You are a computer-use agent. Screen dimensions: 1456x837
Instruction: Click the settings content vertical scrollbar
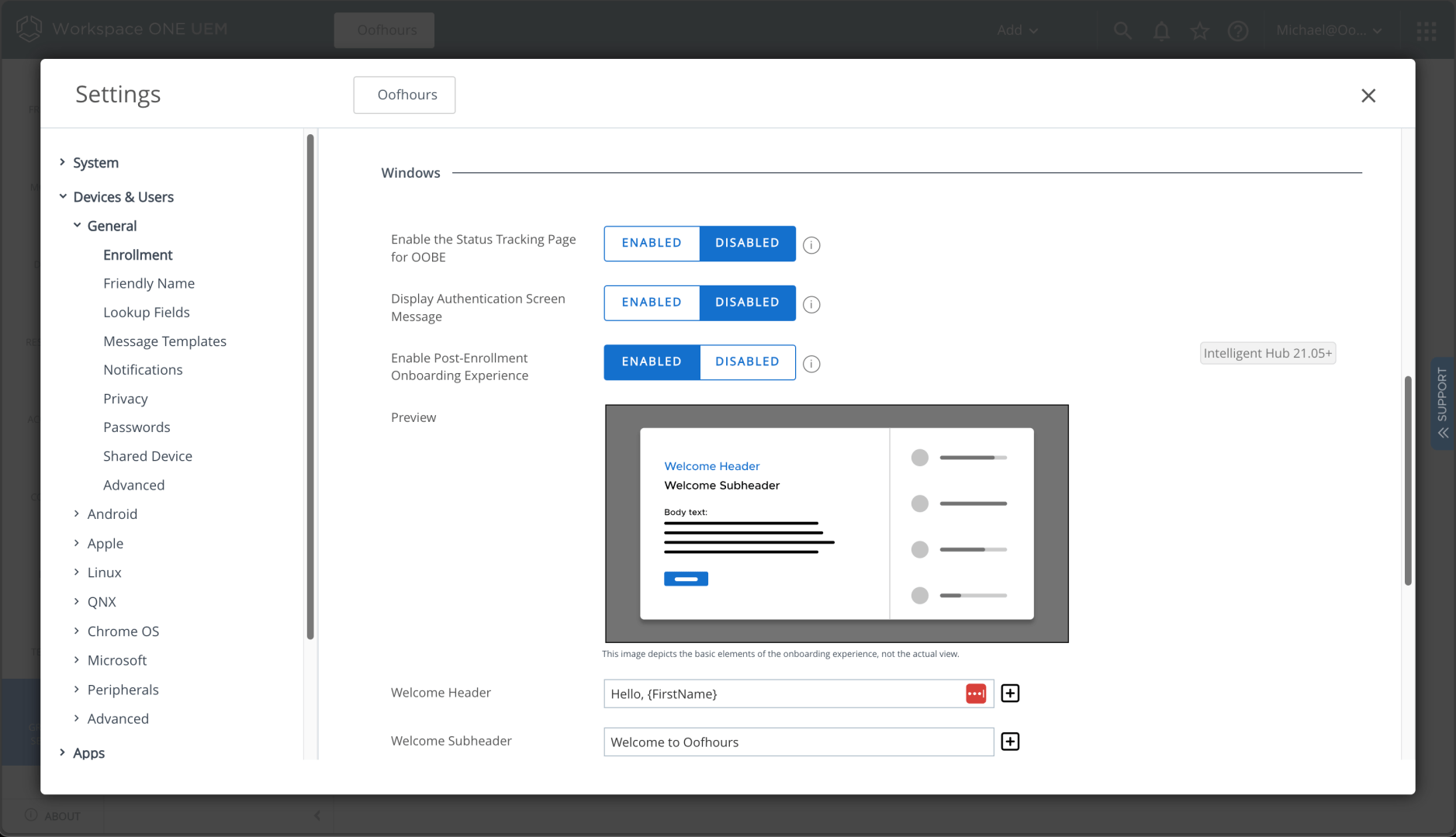pos(1407,481)
